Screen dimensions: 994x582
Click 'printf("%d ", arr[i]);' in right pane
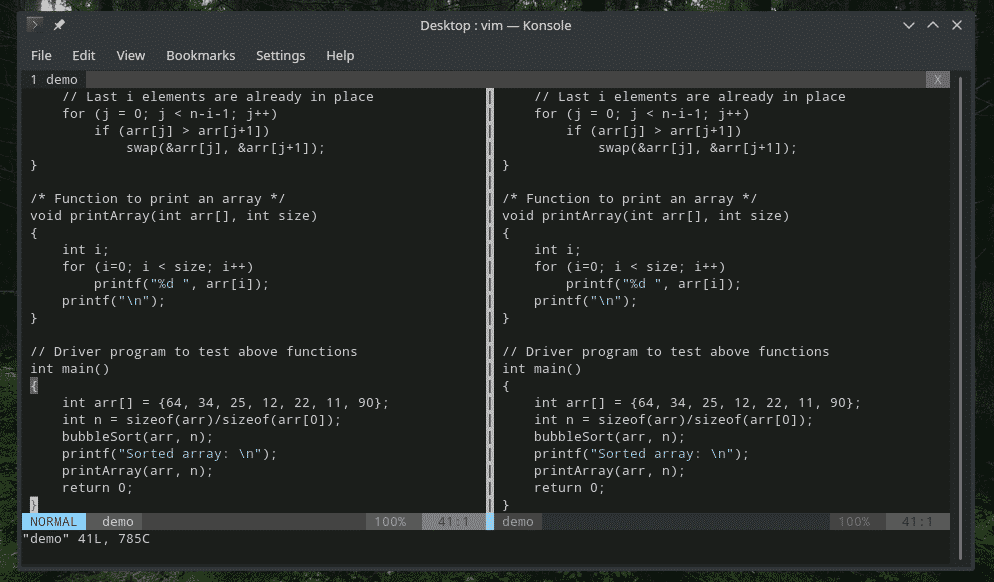653,284
